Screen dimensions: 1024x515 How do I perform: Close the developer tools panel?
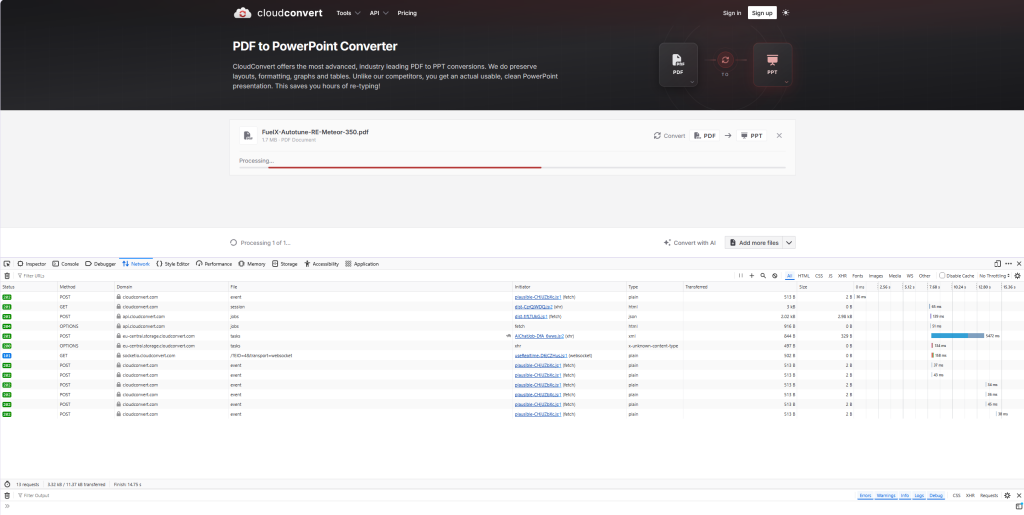coord(1019,264)
